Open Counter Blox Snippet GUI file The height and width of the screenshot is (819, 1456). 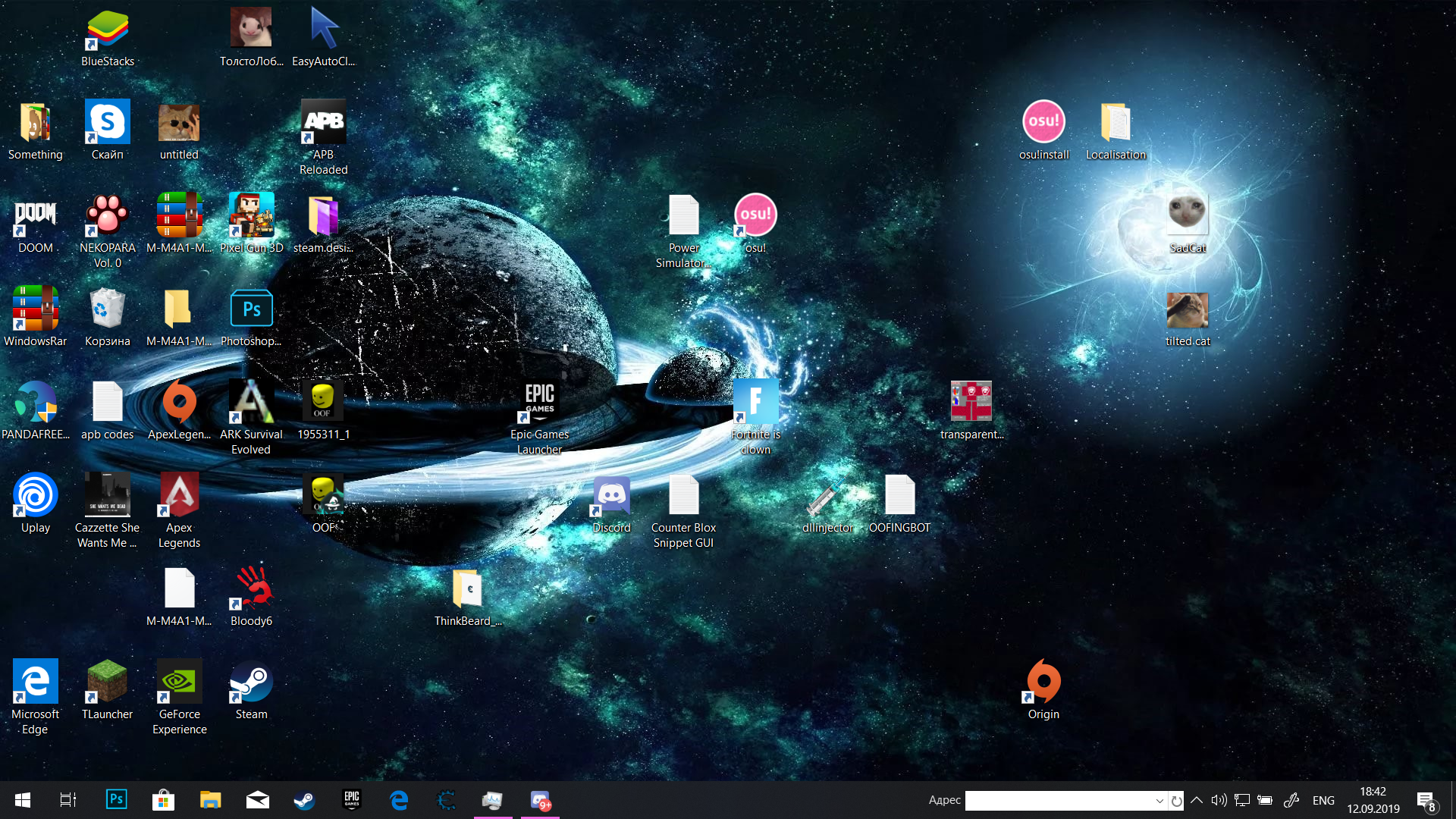tap(684, 512)
